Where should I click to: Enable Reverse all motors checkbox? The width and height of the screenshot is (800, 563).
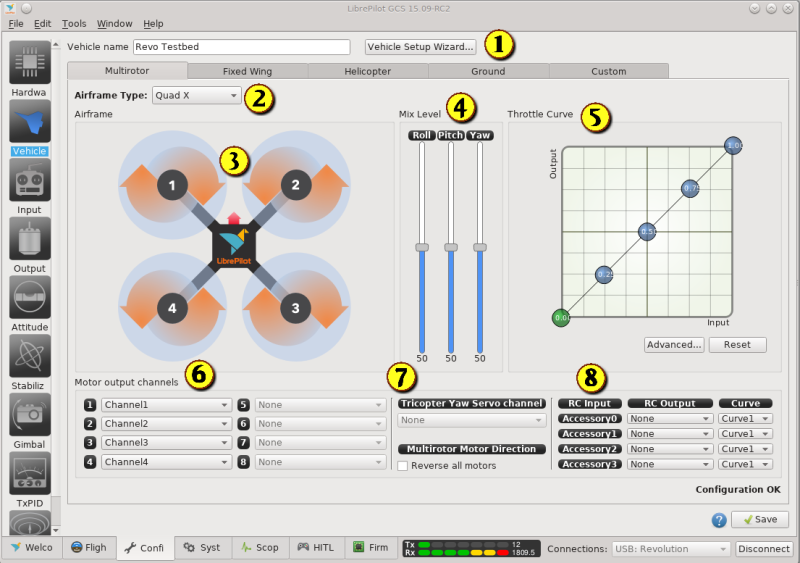pyautogui.click(x=403, y=466)
